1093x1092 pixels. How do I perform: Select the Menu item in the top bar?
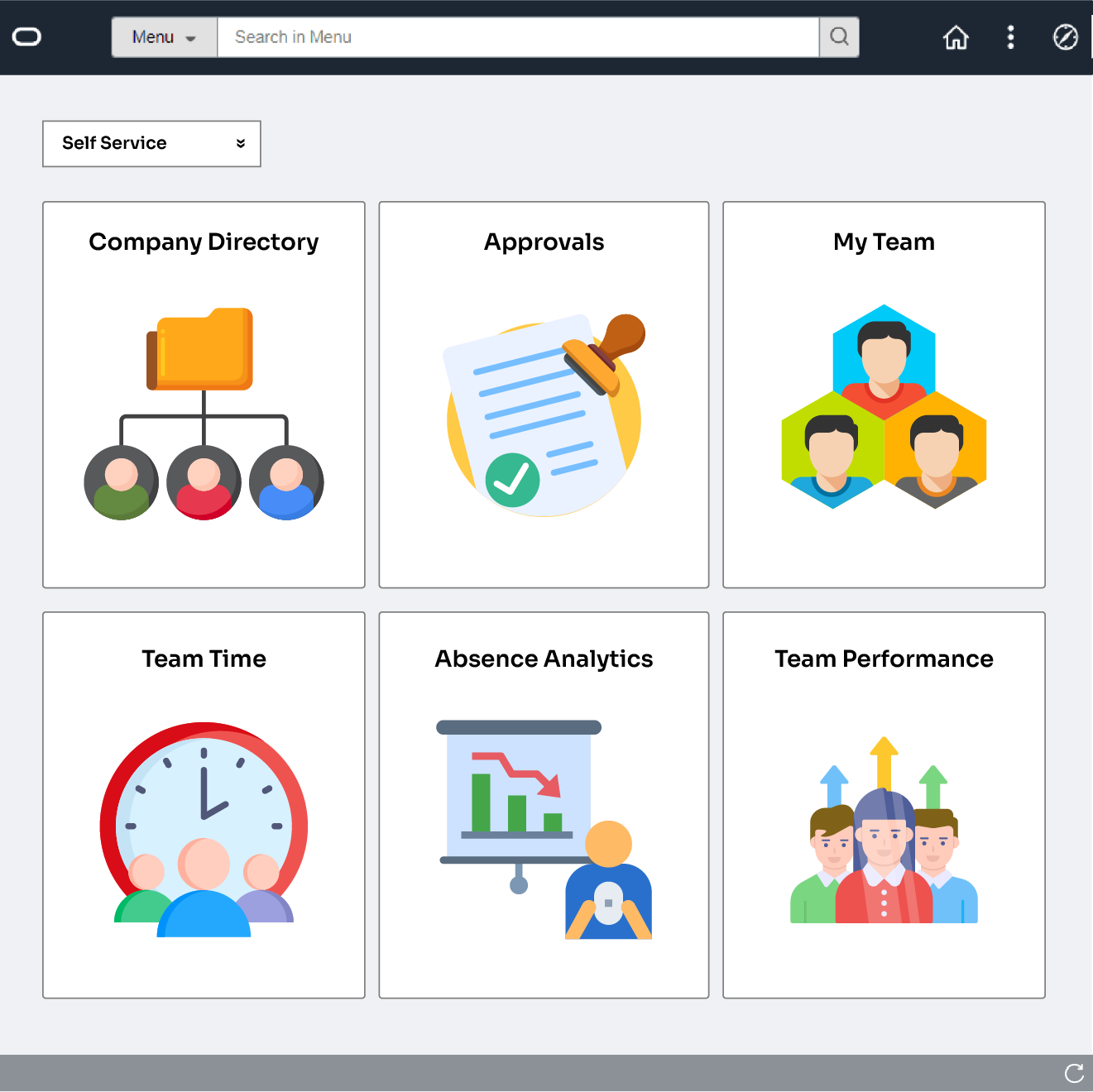coord(152,36)
